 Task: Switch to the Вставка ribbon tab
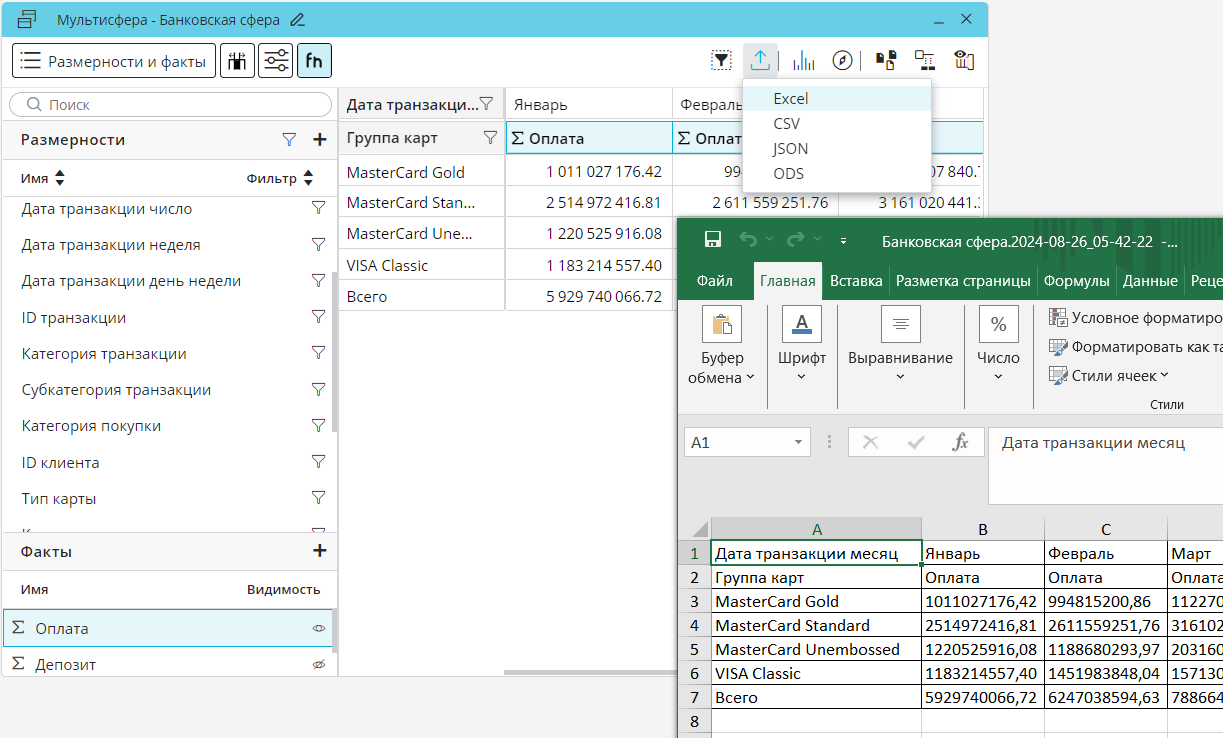[855, 281]
